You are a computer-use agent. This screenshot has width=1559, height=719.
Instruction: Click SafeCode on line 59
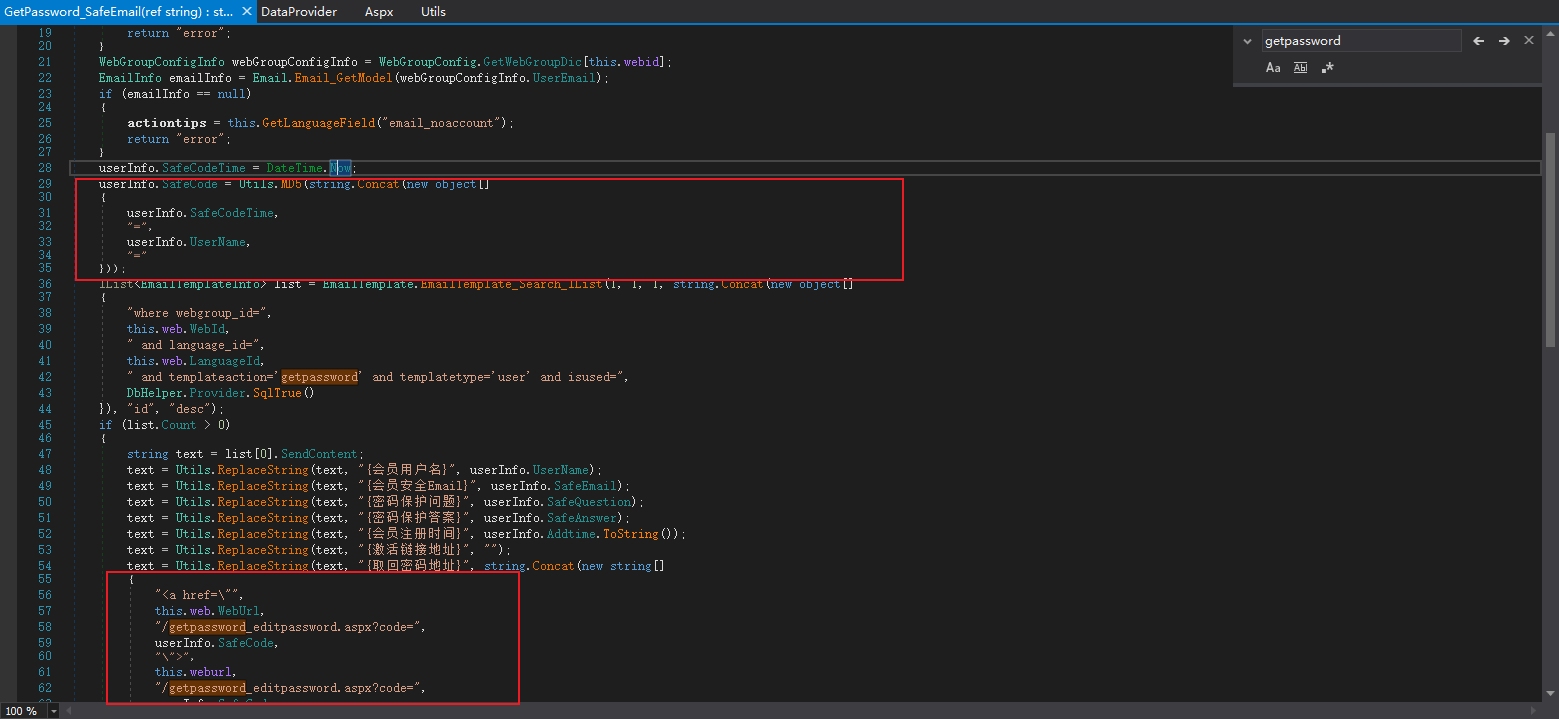click(x=245, y=643)
